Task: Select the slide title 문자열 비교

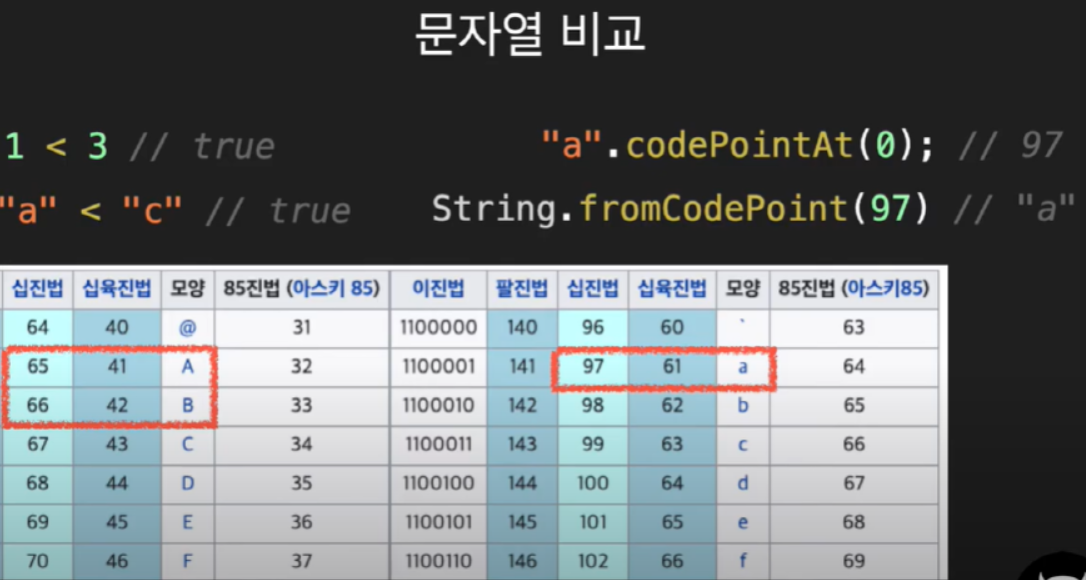Action: [530, 36]
